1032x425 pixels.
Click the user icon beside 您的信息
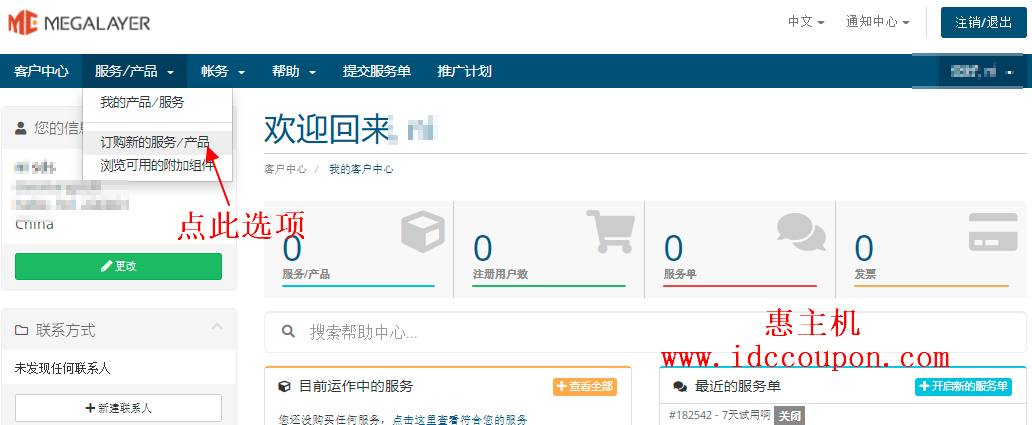[x=21, y=128]
